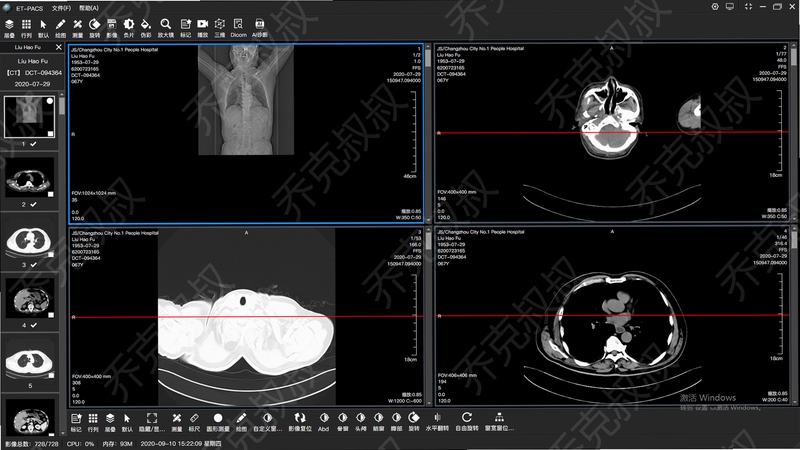Apply 伪彩 pseudo-color tool
The width and height of the screenshot is (800, 450).
(146, 28)
